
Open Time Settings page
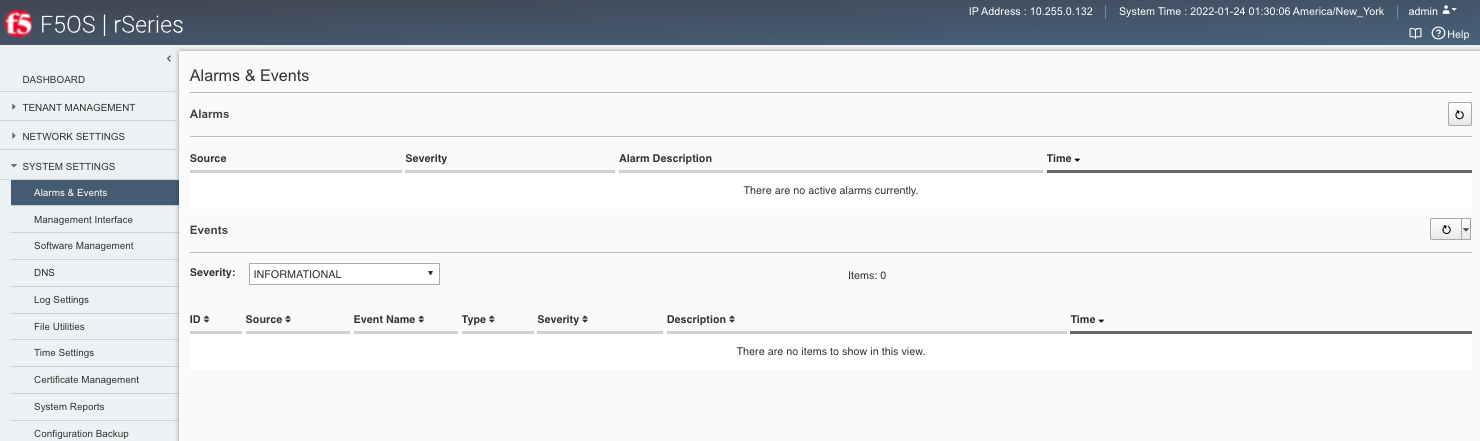click(x=64, y=353)
